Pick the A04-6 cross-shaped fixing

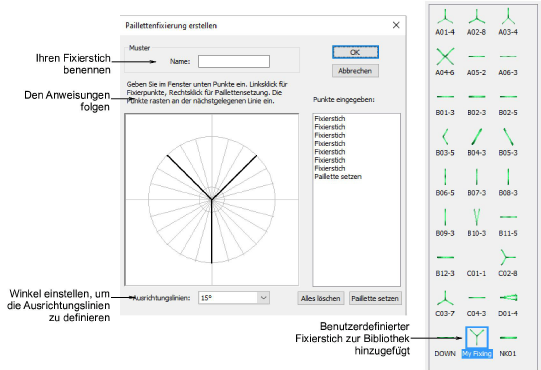coord(445,61)
